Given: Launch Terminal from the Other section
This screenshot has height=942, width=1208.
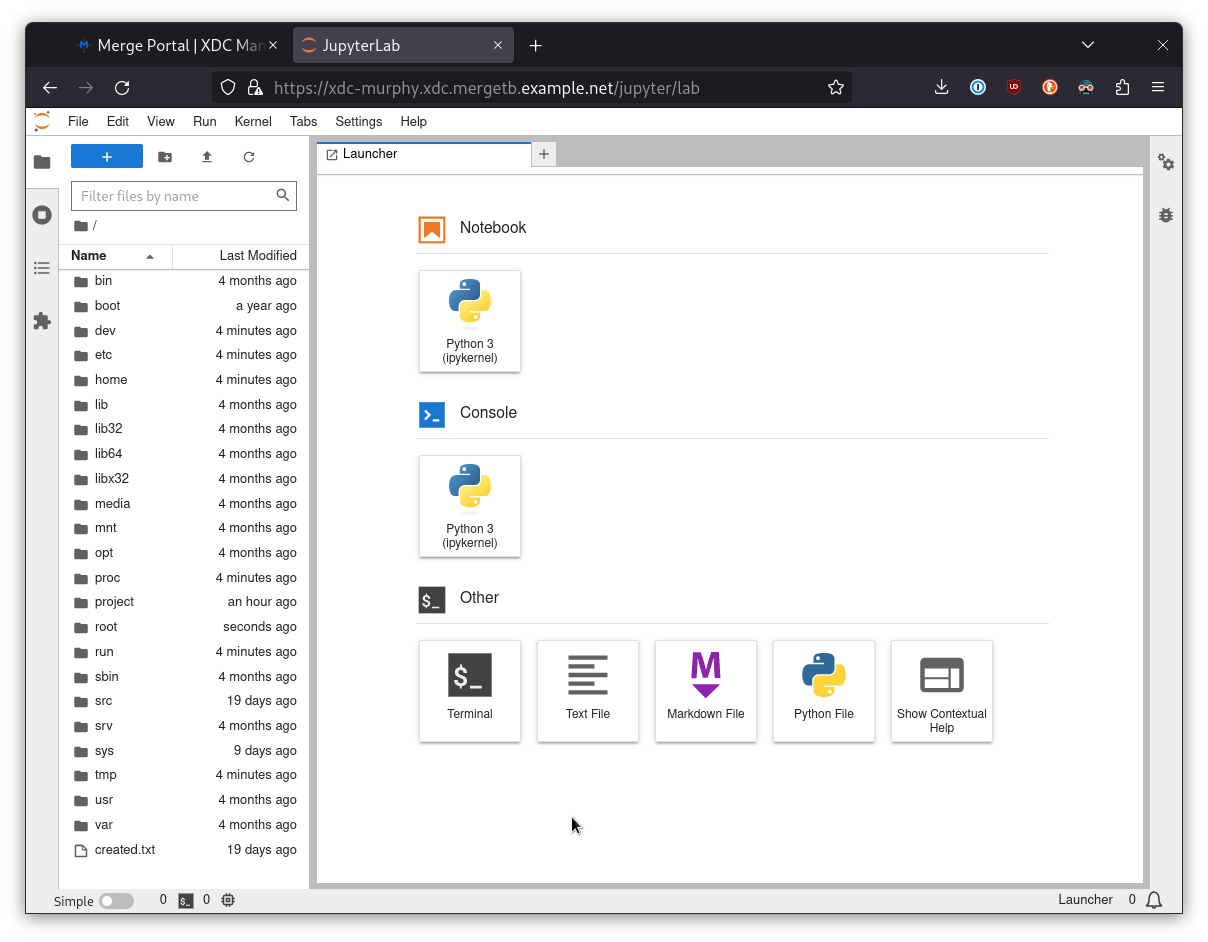Looking at the screenshot, I should click(x=470, y=690).
